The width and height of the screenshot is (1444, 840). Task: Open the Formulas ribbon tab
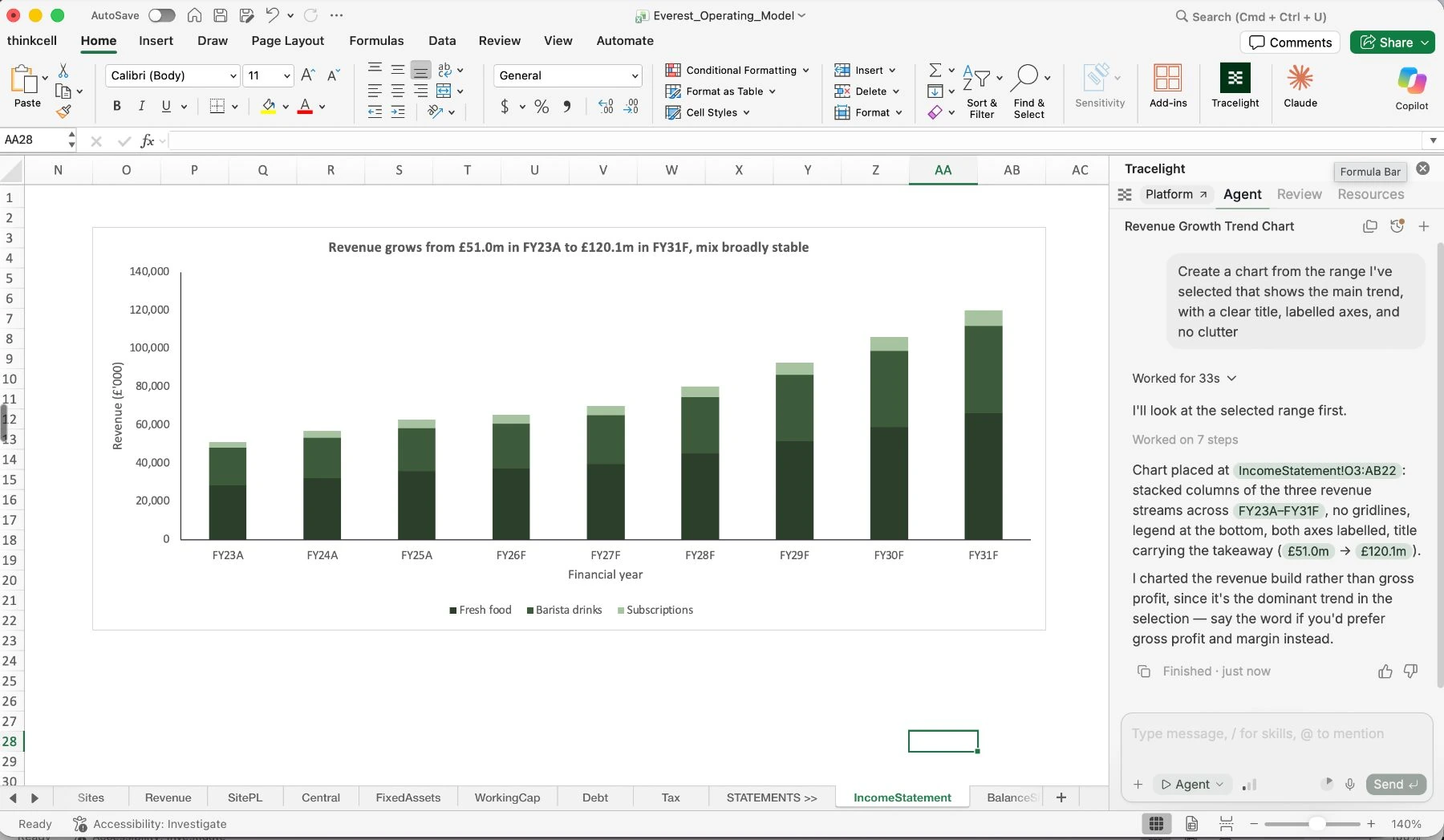[x=376, y=41]
